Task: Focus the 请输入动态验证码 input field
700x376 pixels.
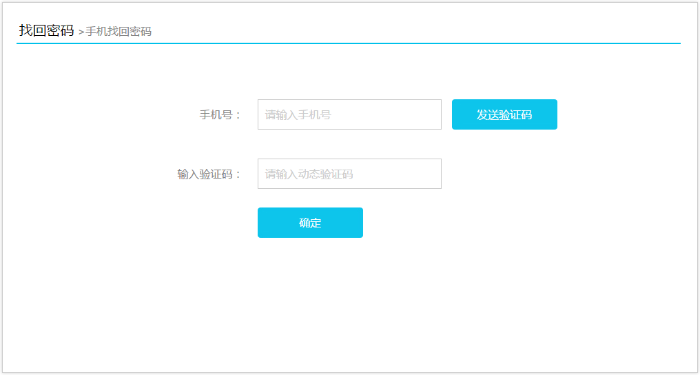Action: pyautogui.click(x=350, y=173)
